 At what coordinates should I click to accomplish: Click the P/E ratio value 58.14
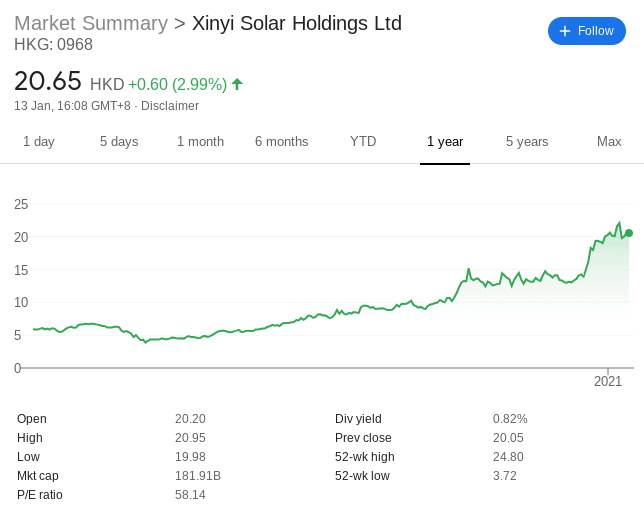[190, 495]
